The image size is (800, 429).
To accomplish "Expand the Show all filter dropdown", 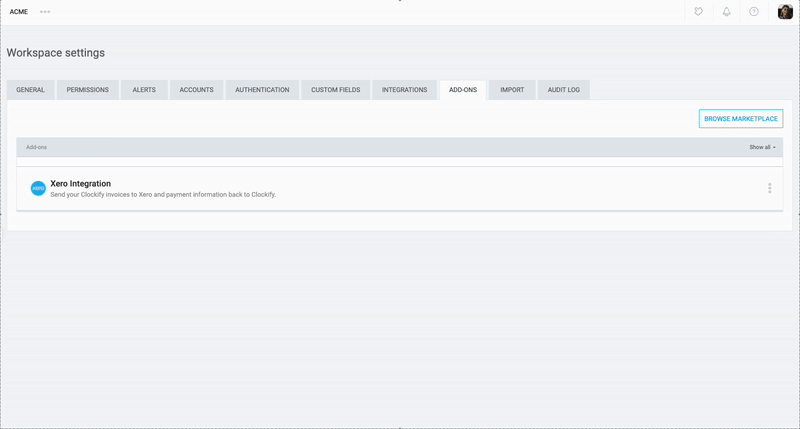I will (x=762, y=147).
